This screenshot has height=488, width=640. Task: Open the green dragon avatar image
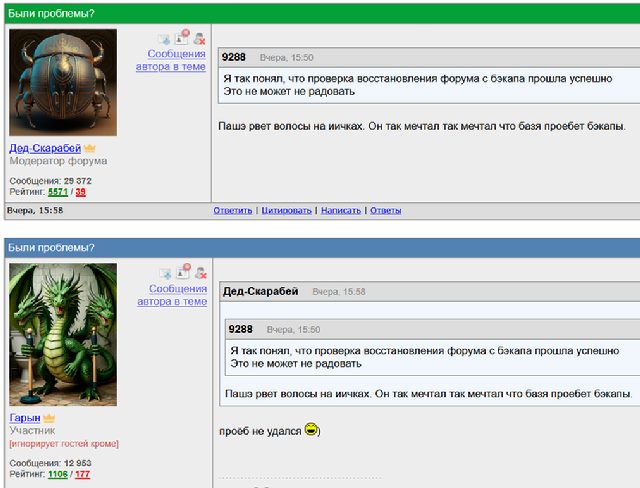[x=63, y=335]
